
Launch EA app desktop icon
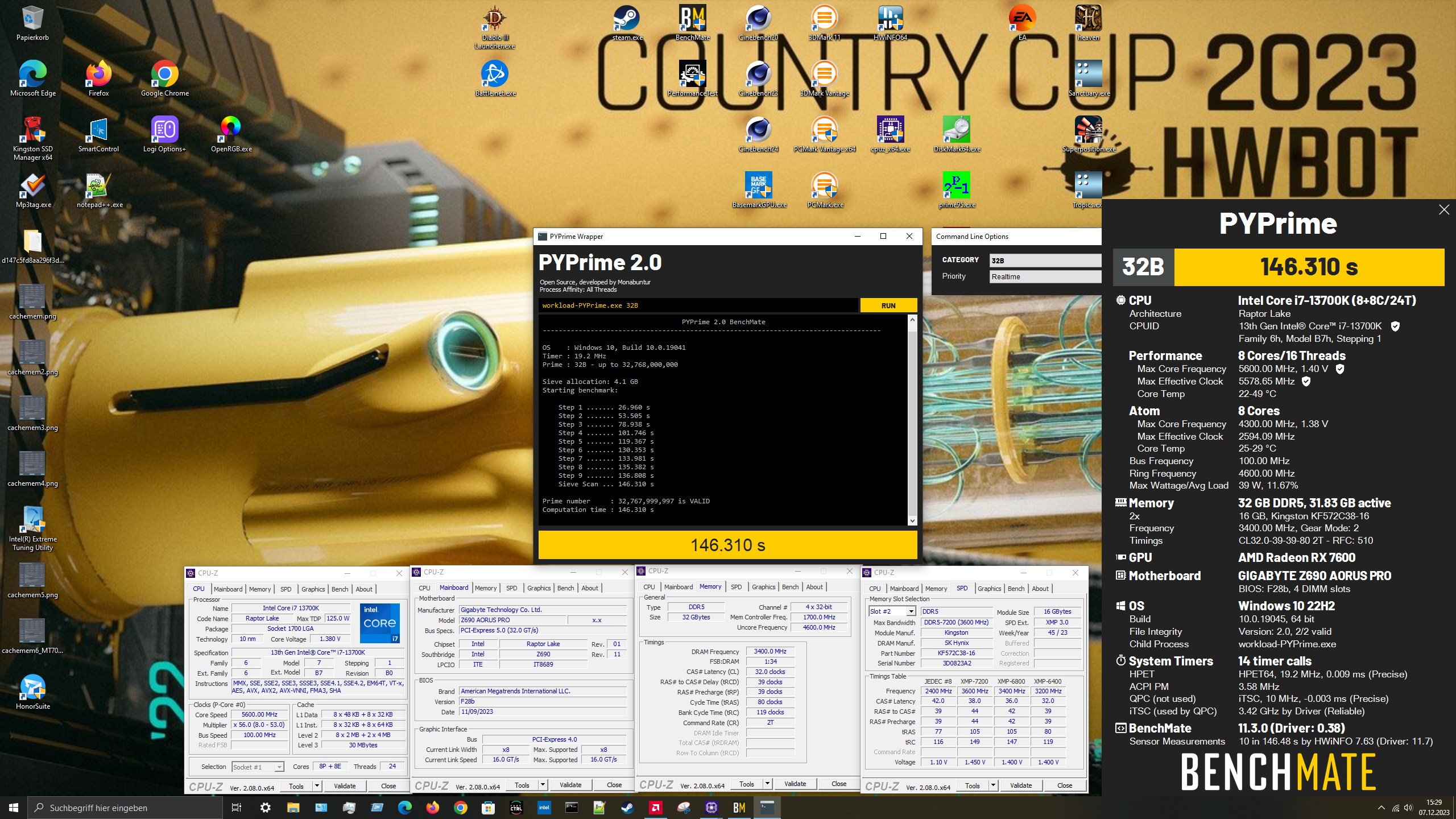click(1022, 23)
